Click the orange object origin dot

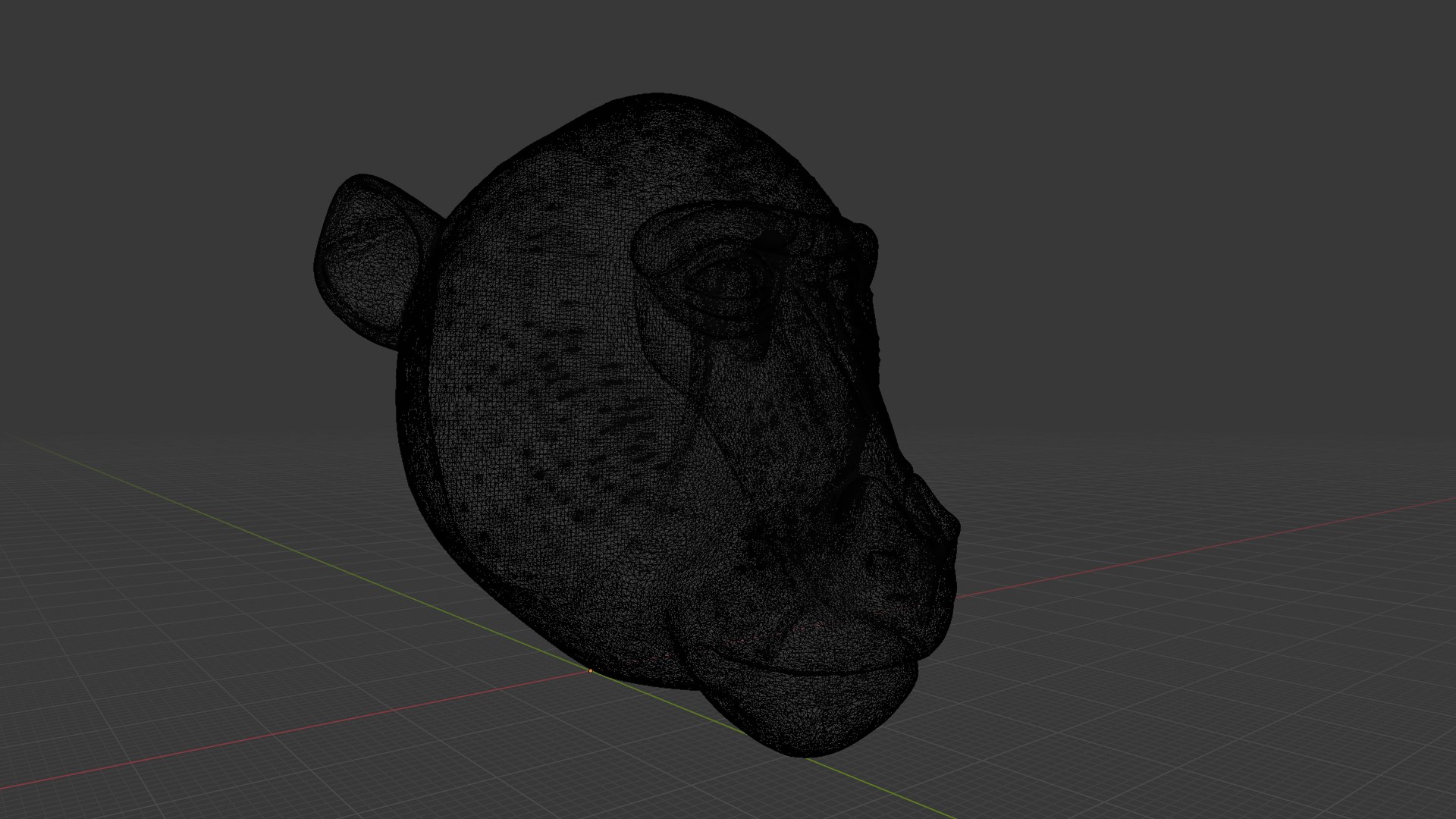[x=590, y=671]
